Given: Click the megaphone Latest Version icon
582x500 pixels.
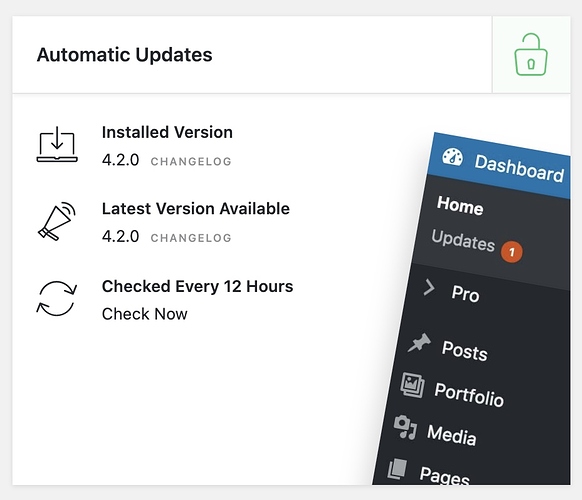Looking at the screenshot, I should tap(57, 222).
